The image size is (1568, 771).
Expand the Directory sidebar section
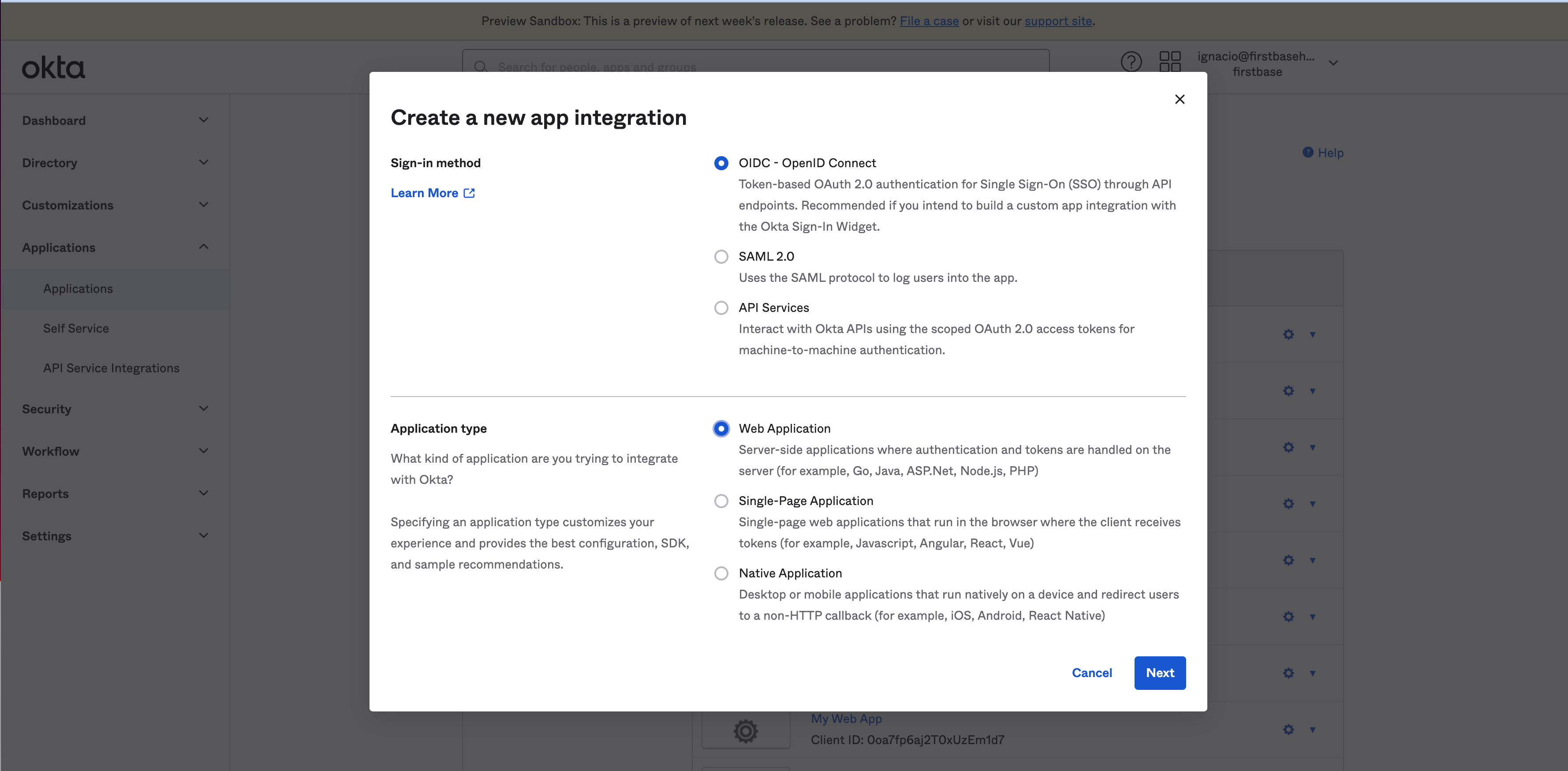tap(115, 163)
